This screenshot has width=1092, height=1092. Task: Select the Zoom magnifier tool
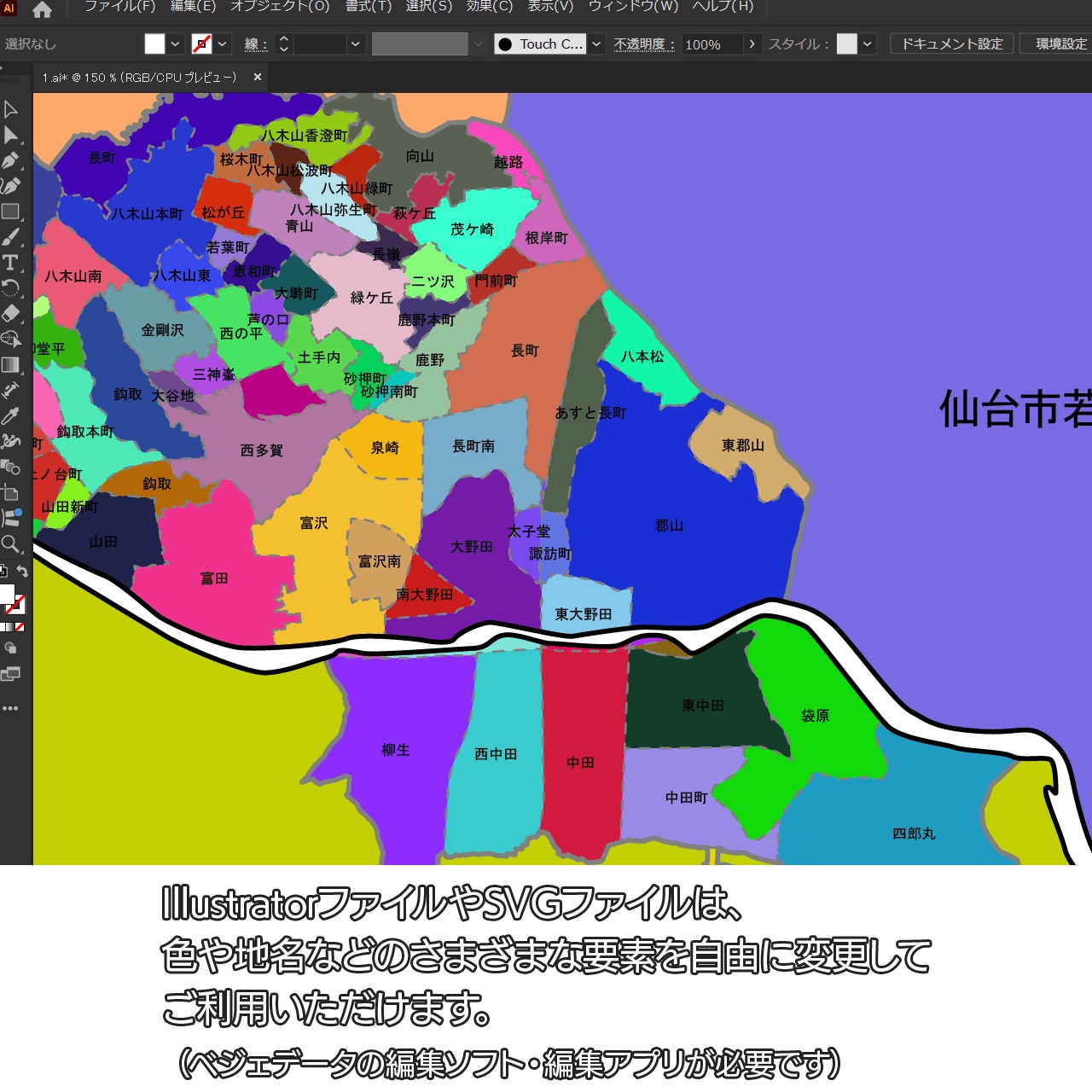tap(11, 544)
